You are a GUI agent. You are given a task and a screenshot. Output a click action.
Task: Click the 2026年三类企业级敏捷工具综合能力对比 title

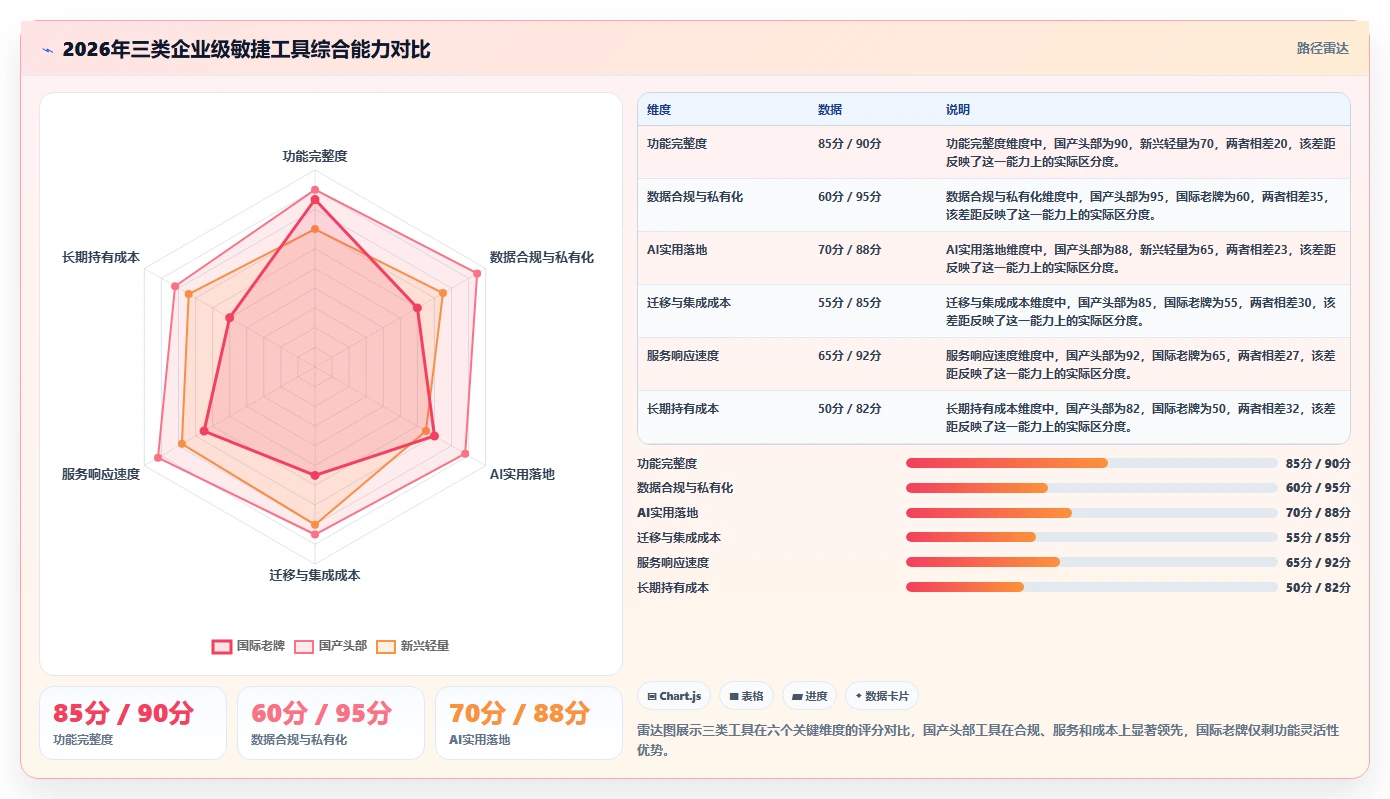[x=246, y=50]
